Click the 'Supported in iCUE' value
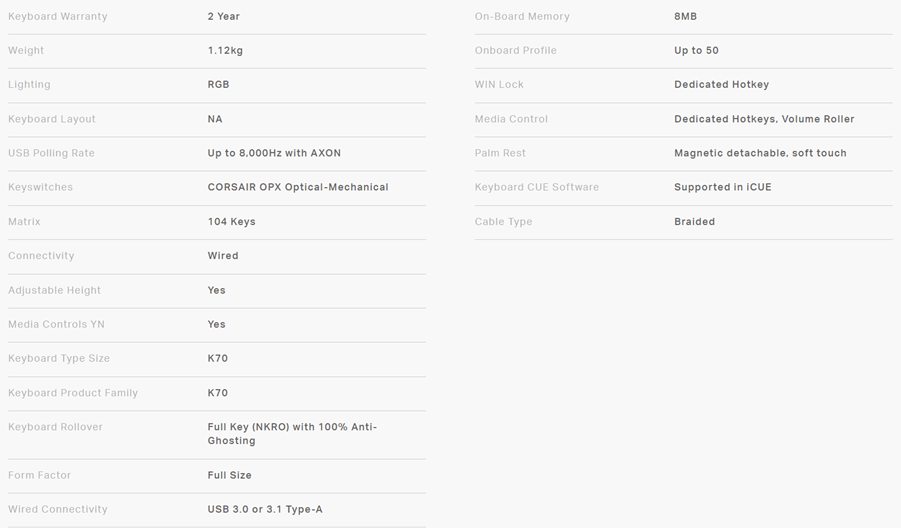Screen dimensions: 901x528 723,187
